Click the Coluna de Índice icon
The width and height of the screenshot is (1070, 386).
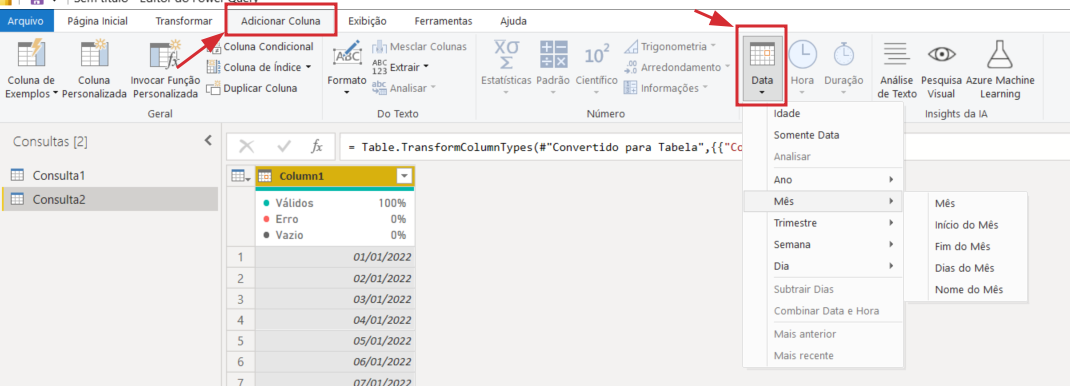point(213,67)
